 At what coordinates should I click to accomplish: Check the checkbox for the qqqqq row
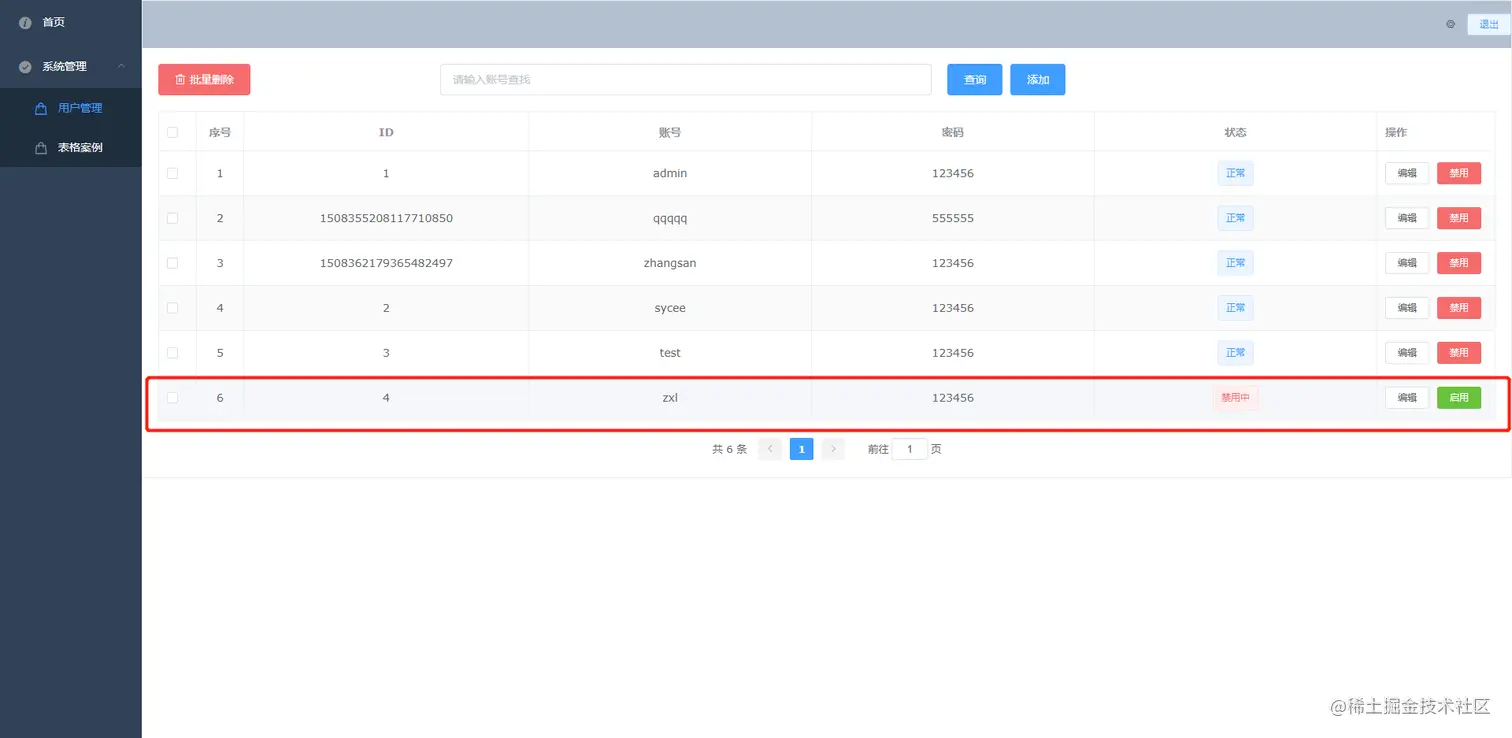pyautogui.click(x=173, y=218)
